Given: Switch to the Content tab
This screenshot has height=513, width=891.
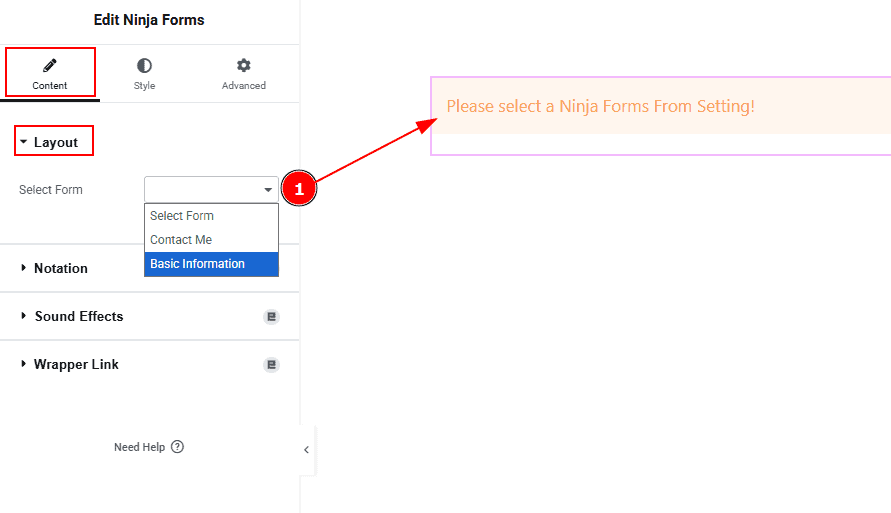Looking at the screenshot, I should click(50, 74).
